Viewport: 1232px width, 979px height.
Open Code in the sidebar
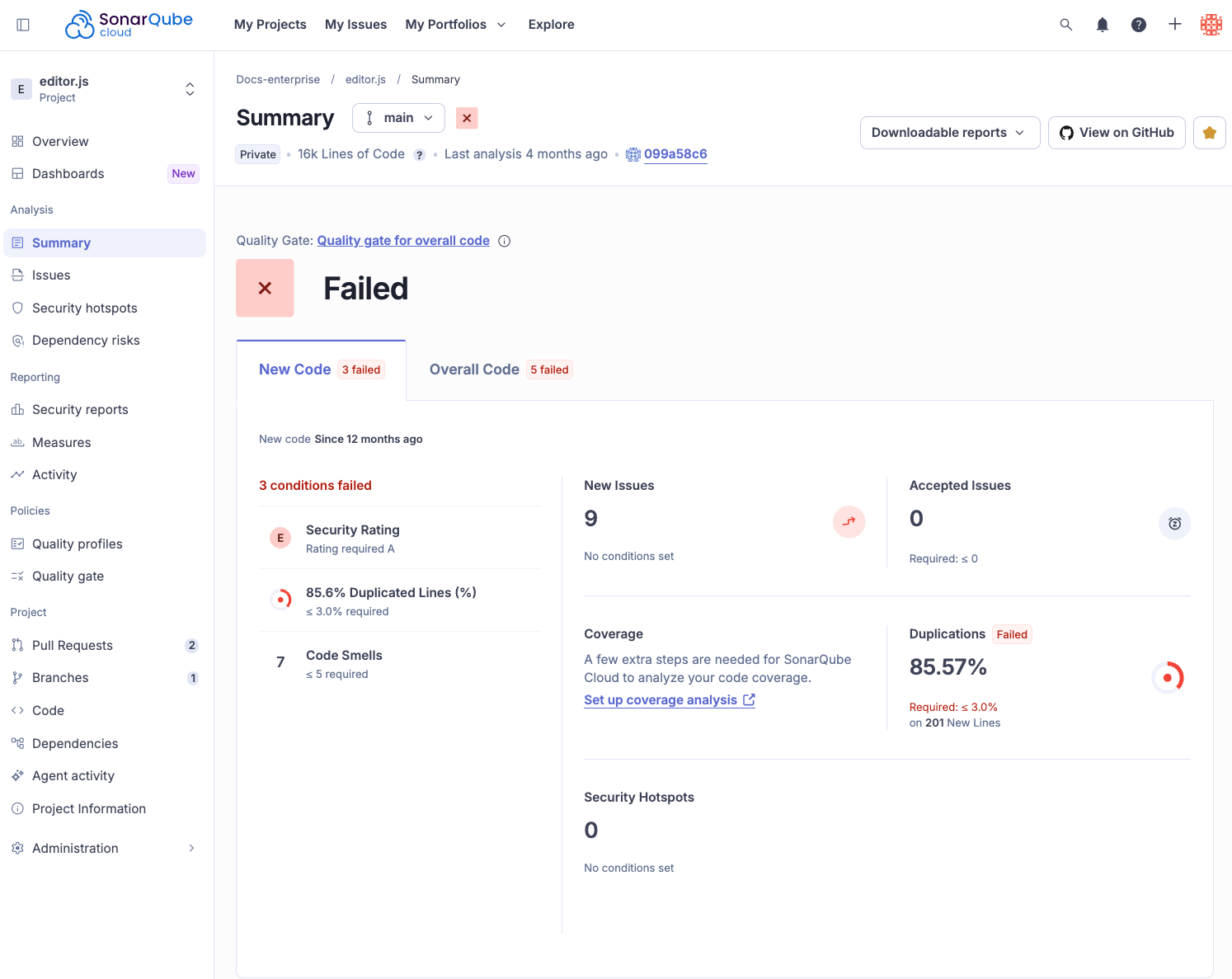coord(105,711)
